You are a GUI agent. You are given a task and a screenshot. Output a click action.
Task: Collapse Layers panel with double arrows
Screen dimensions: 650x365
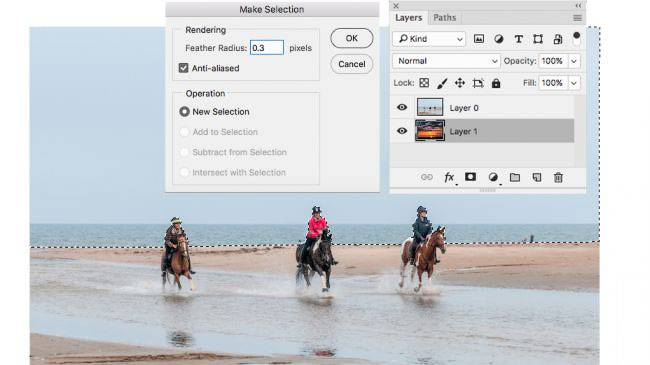pyautogui.click(x=578, y=6)
